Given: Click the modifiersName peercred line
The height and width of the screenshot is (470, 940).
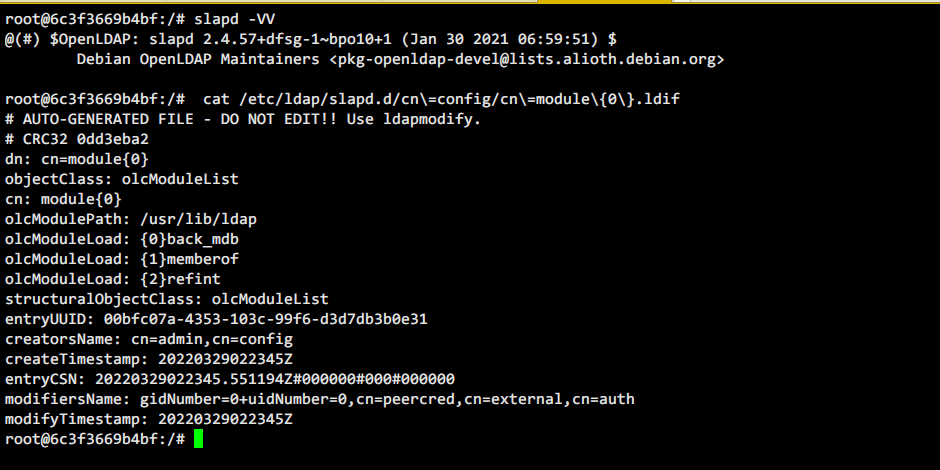Looking at the screenshot, I should (x=320, y=399).
